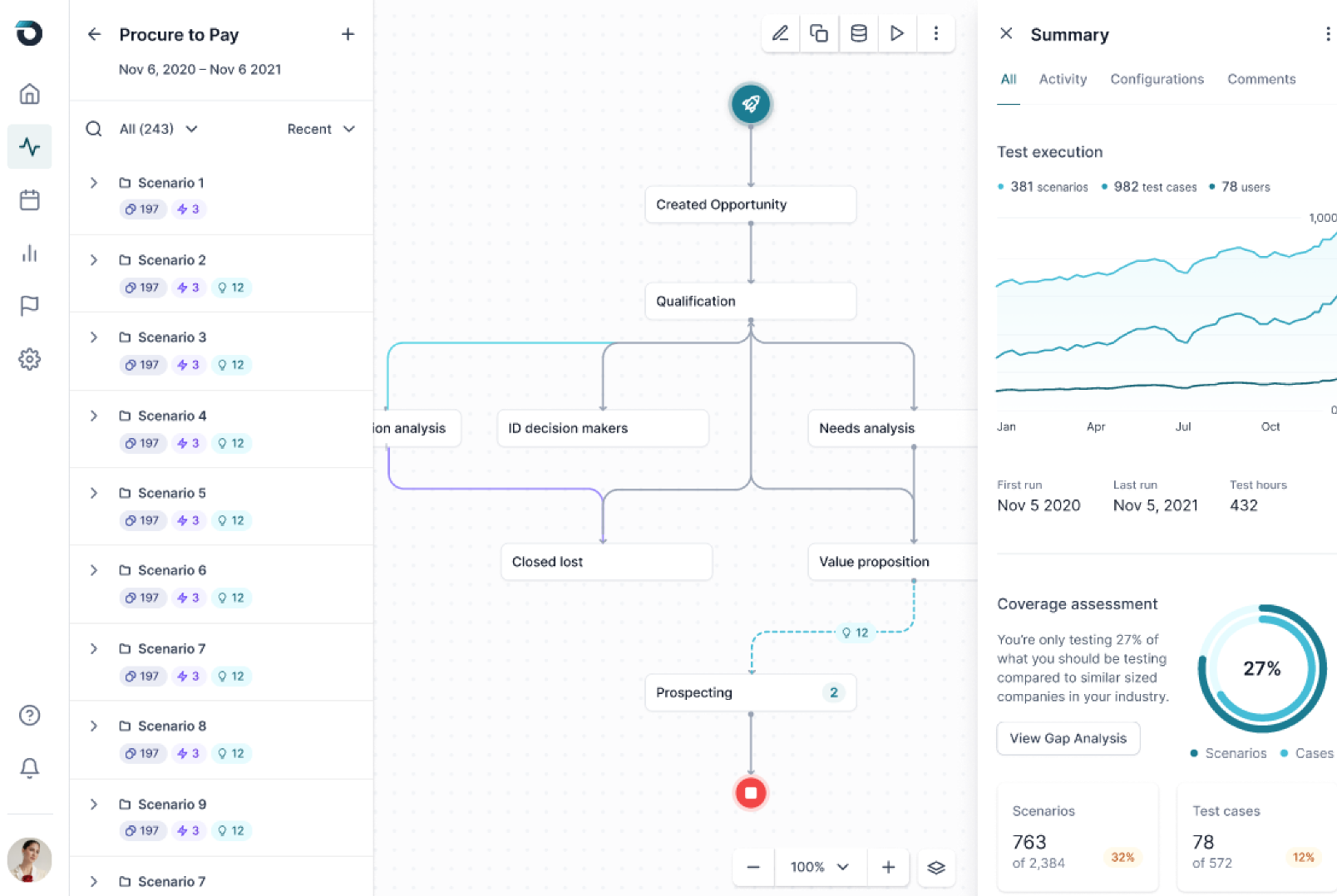Open the layers icon near zoom controls
Image resolution: width=1337 pixels, height=896 pixels.
coord(935,867)
